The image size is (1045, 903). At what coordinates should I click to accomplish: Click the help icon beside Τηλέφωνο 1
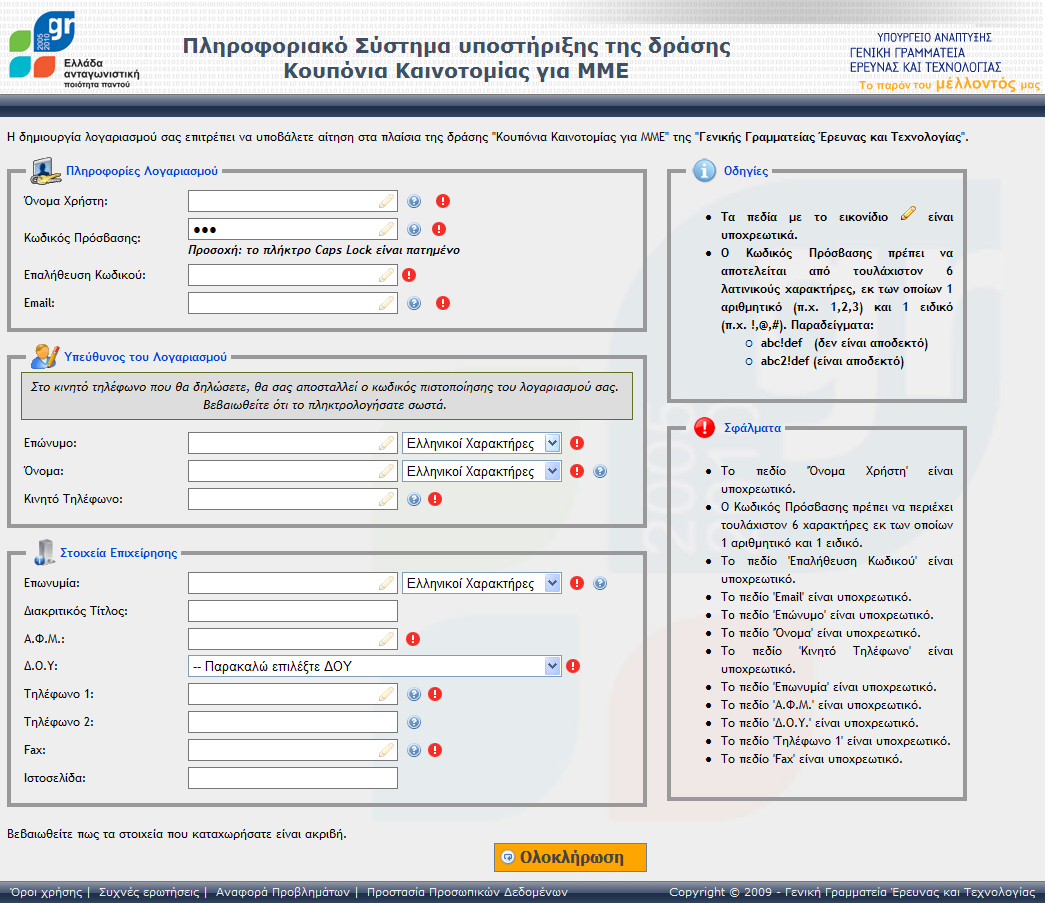[x=414, y=694]
